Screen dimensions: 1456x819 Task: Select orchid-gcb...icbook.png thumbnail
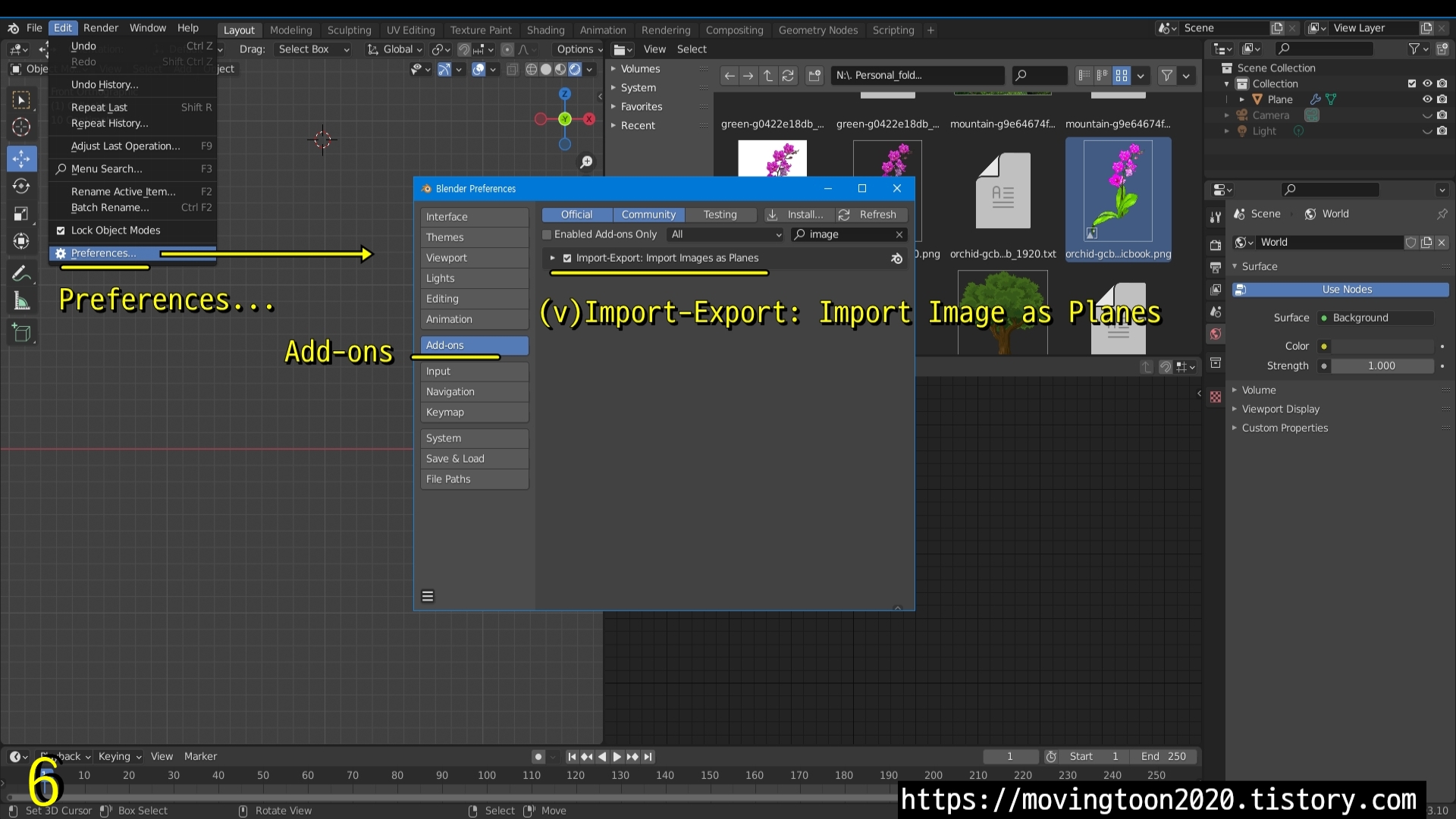pos(1118,199)
